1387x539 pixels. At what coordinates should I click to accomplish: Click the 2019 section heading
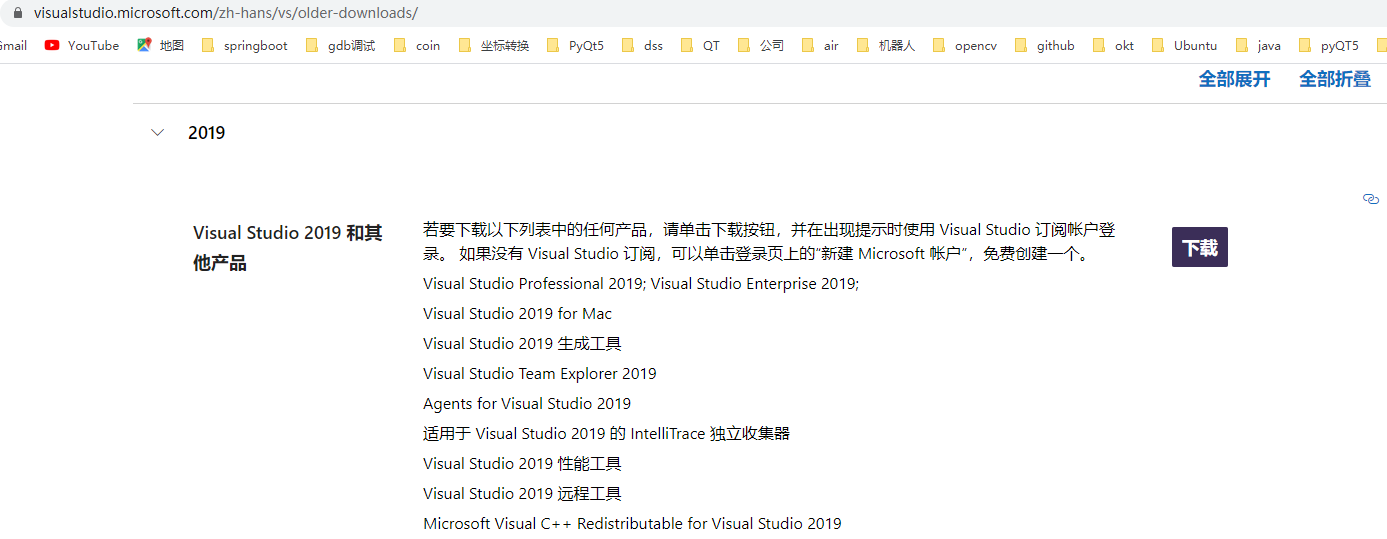click(x=207, y=132)
